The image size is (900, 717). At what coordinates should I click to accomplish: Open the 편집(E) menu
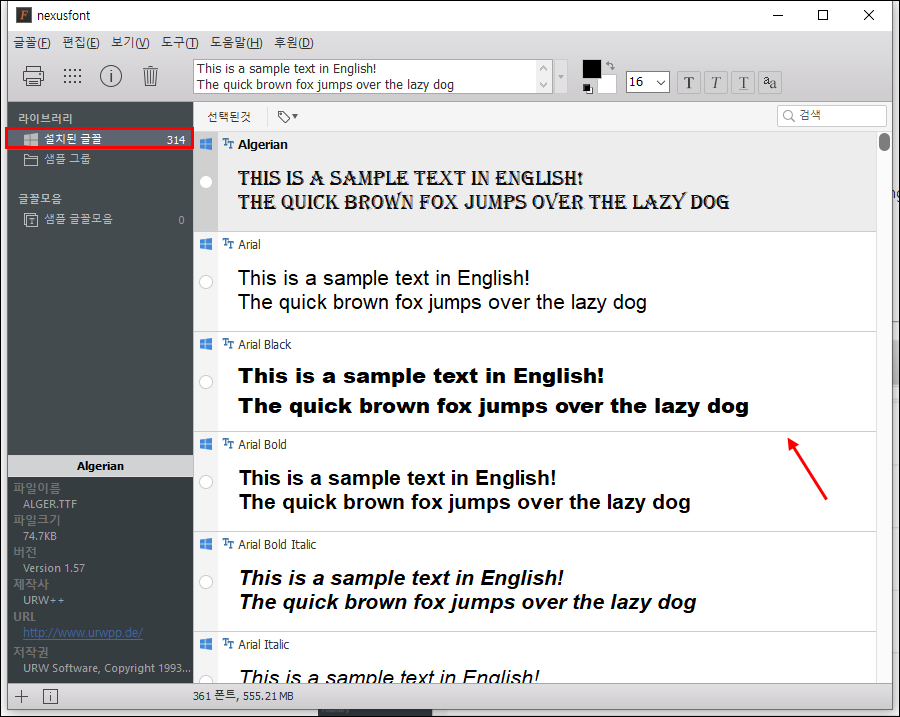[81, 43]
